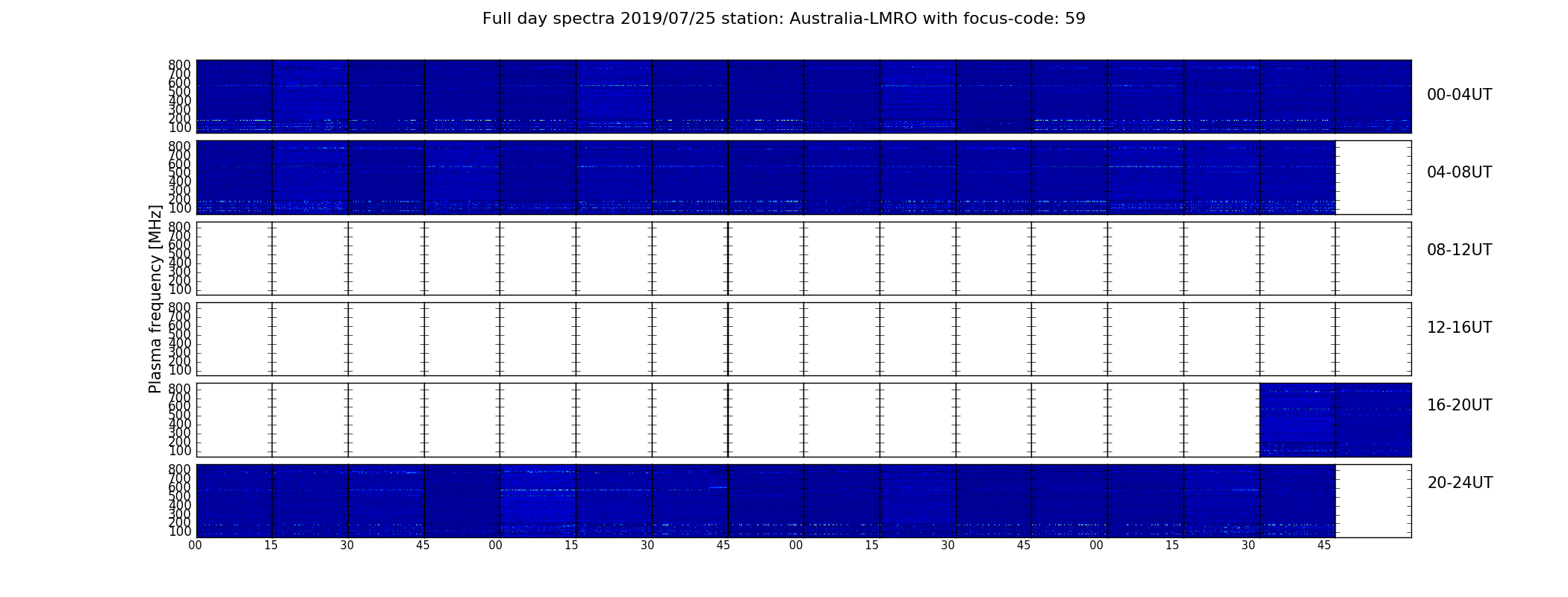
Task: Click the '800' tick label of the 12-16UT panel
Action: click(x=179, y=307)
